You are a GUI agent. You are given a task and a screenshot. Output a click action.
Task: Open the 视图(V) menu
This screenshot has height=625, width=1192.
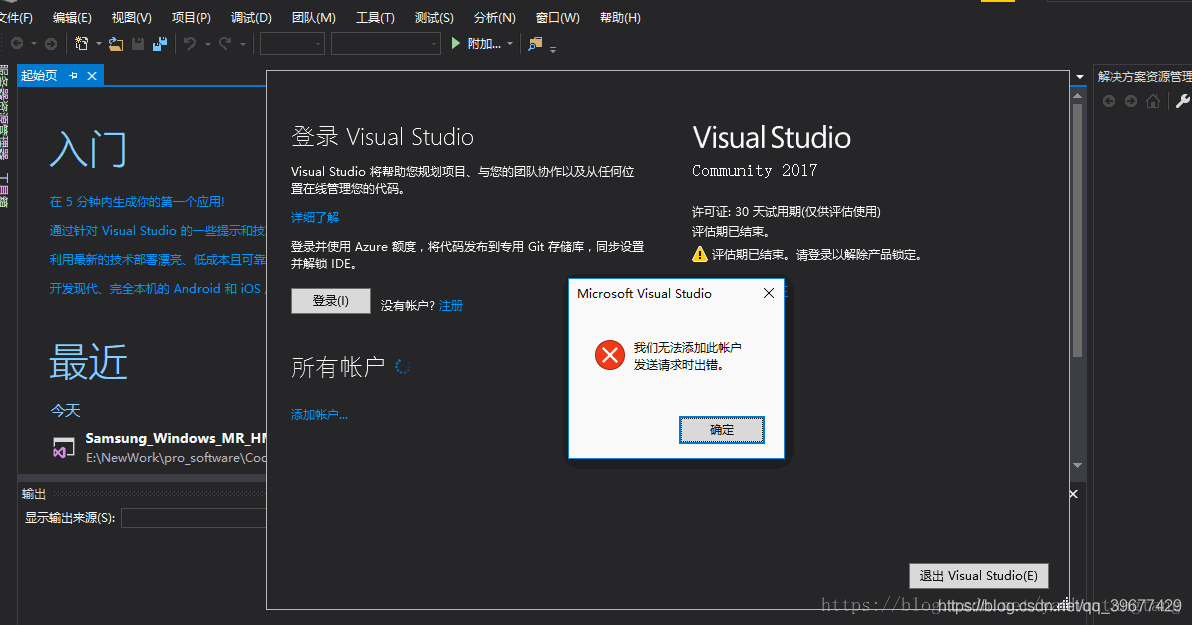click(132, 17)
